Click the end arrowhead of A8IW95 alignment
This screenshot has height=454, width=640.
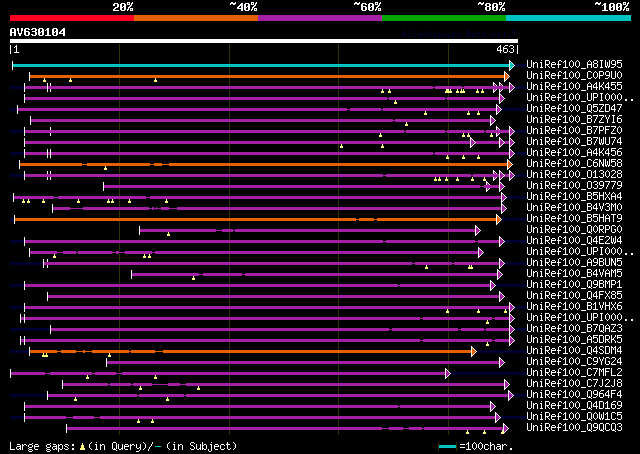pyautogui.click(x=512, y=65)
